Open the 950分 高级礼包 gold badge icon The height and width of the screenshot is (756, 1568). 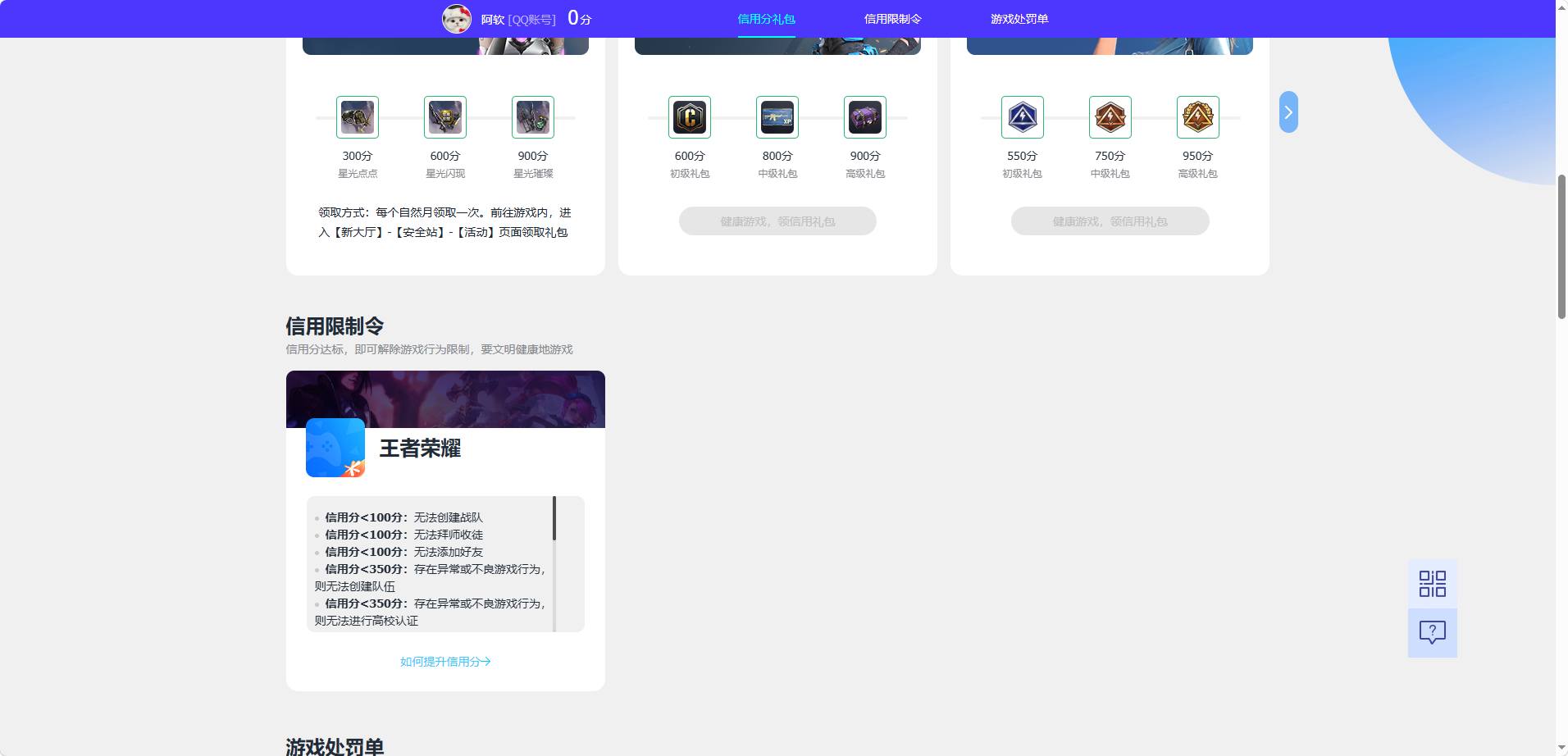pyautogui.click(x=1198, y=117)
